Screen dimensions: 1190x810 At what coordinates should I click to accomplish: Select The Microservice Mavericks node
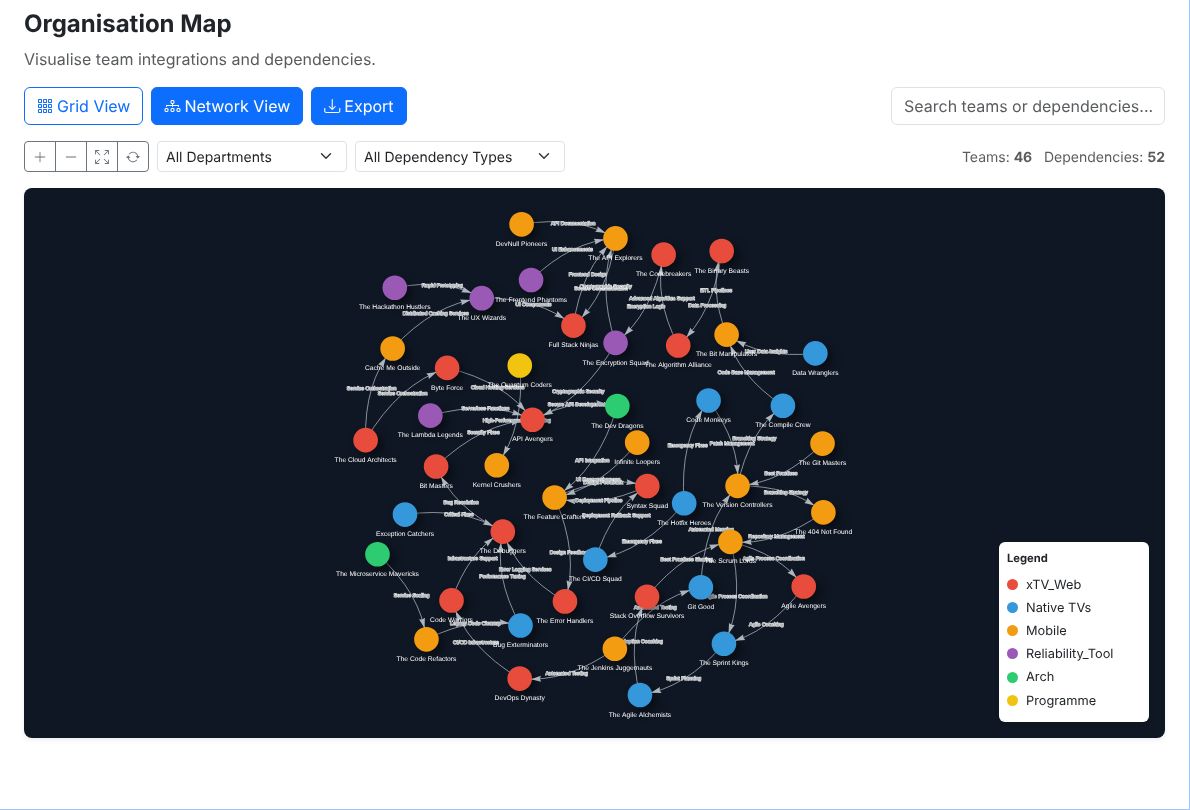point(377,554)
